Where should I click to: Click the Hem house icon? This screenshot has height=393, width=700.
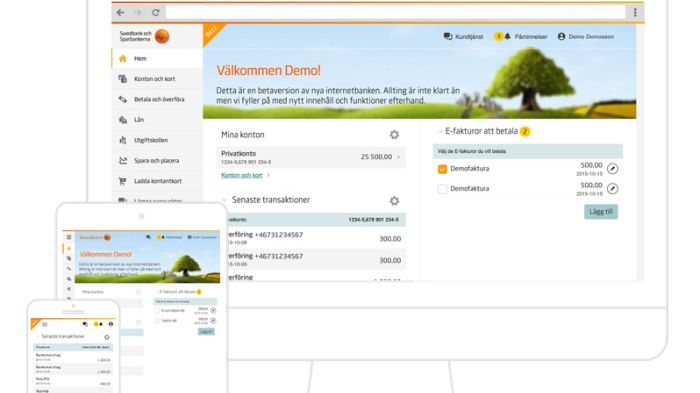123,59
